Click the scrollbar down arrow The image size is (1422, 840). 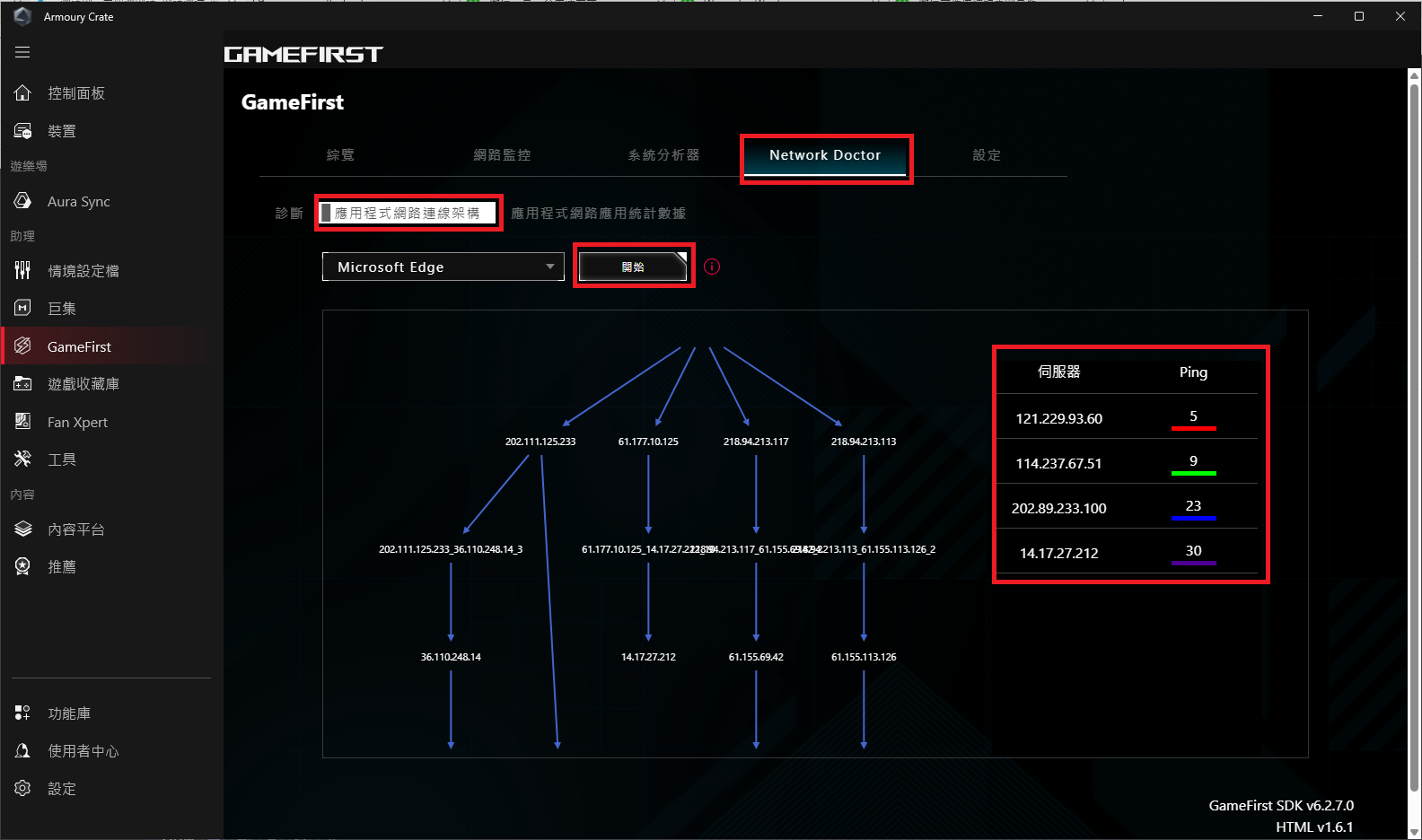(x=1415, y=832)
